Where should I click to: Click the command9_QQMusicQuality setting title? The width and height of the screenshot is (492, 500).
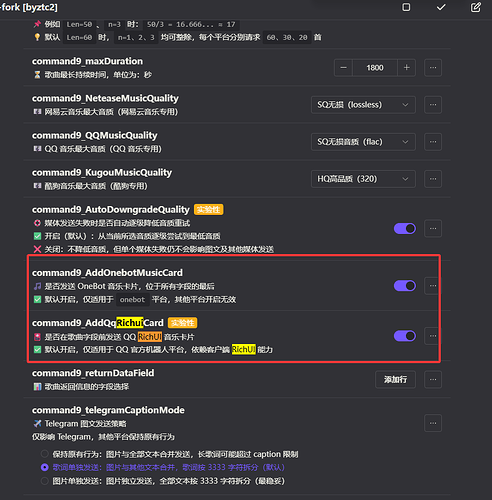point(95,135)
